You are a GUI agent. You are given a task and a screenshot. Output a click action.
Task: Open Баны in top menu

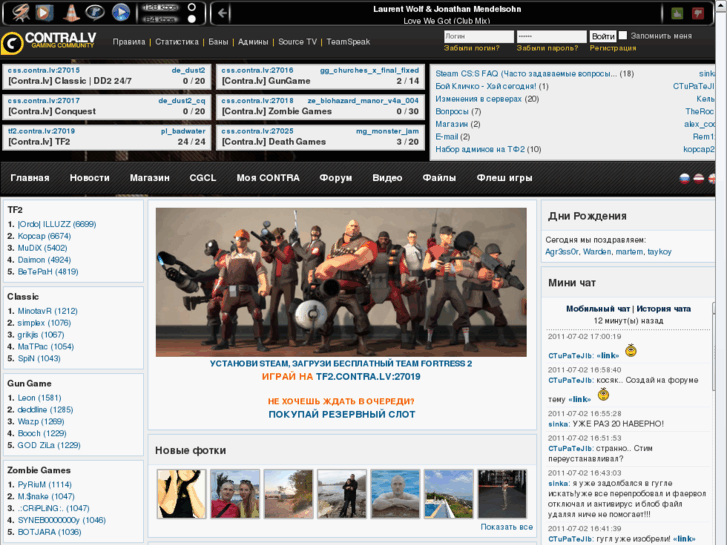(218, 42)
